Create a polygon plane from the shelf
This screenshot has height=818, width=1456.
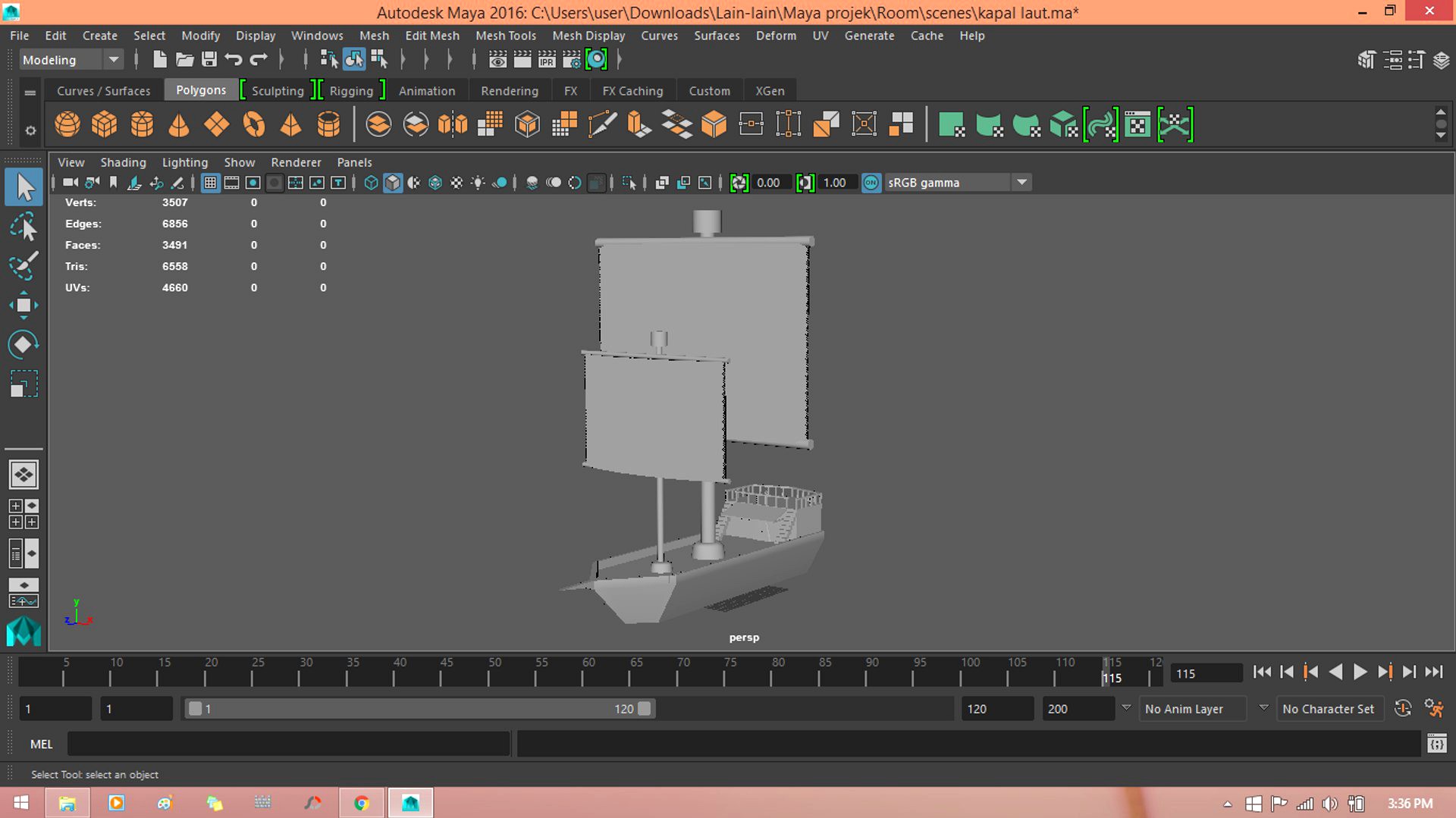pyautogui.click(x=216, y=124)
